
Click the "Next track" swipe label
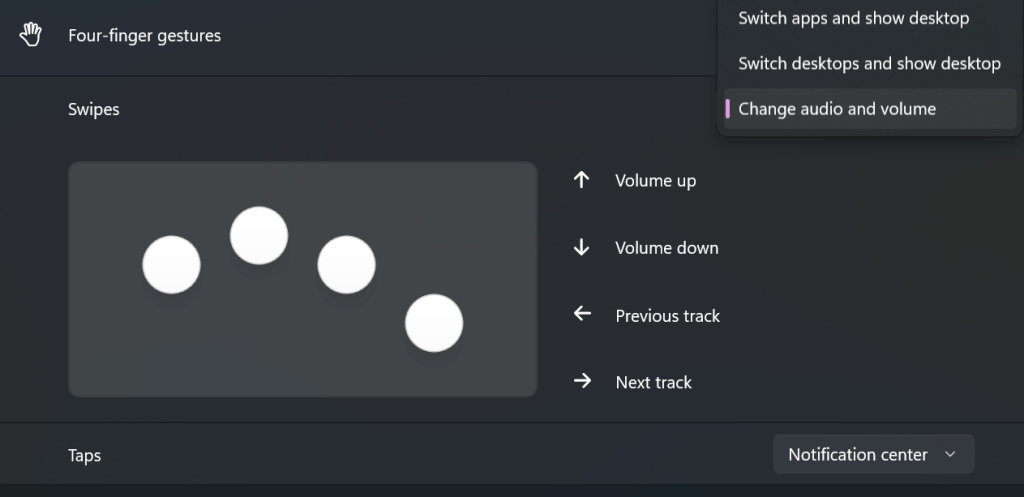654,382
